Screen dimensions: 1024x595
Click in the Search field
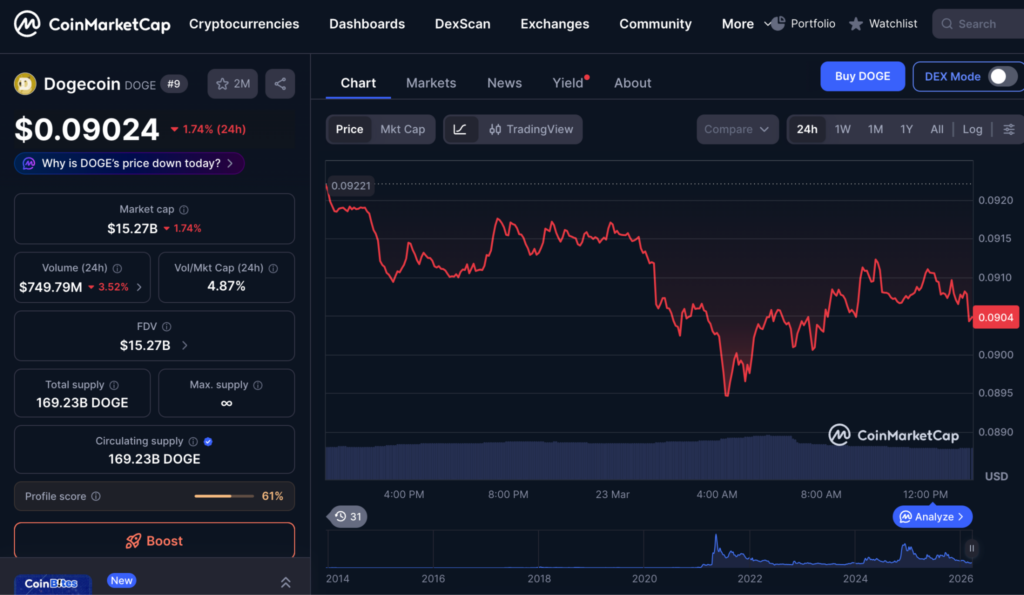coord(976,24)
